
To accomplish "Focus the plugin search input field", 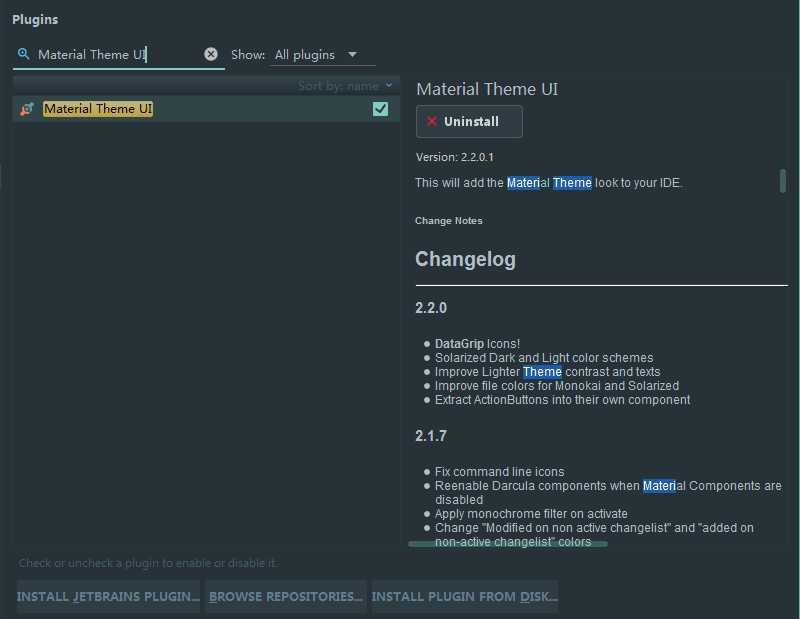I will click(118, 55).
